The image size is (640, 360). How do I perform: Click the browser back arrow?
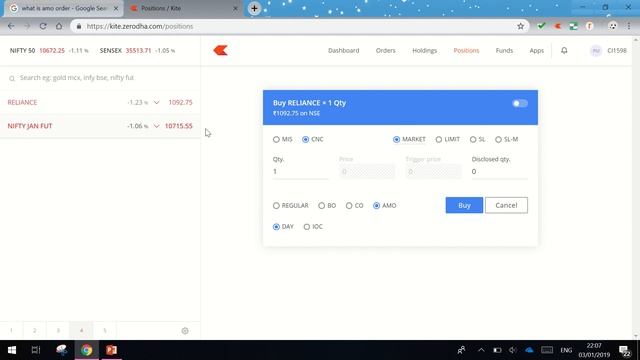point(11,26)
